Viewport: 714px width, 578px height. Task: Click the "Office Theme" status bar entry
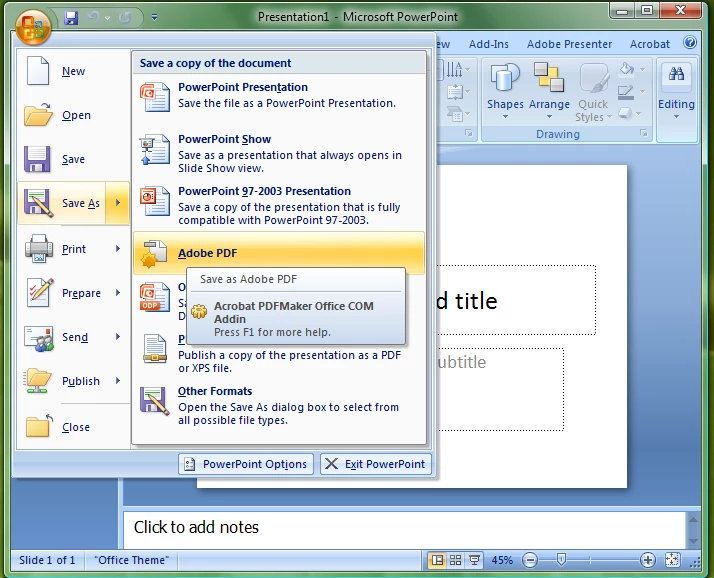tap(131, 560)
